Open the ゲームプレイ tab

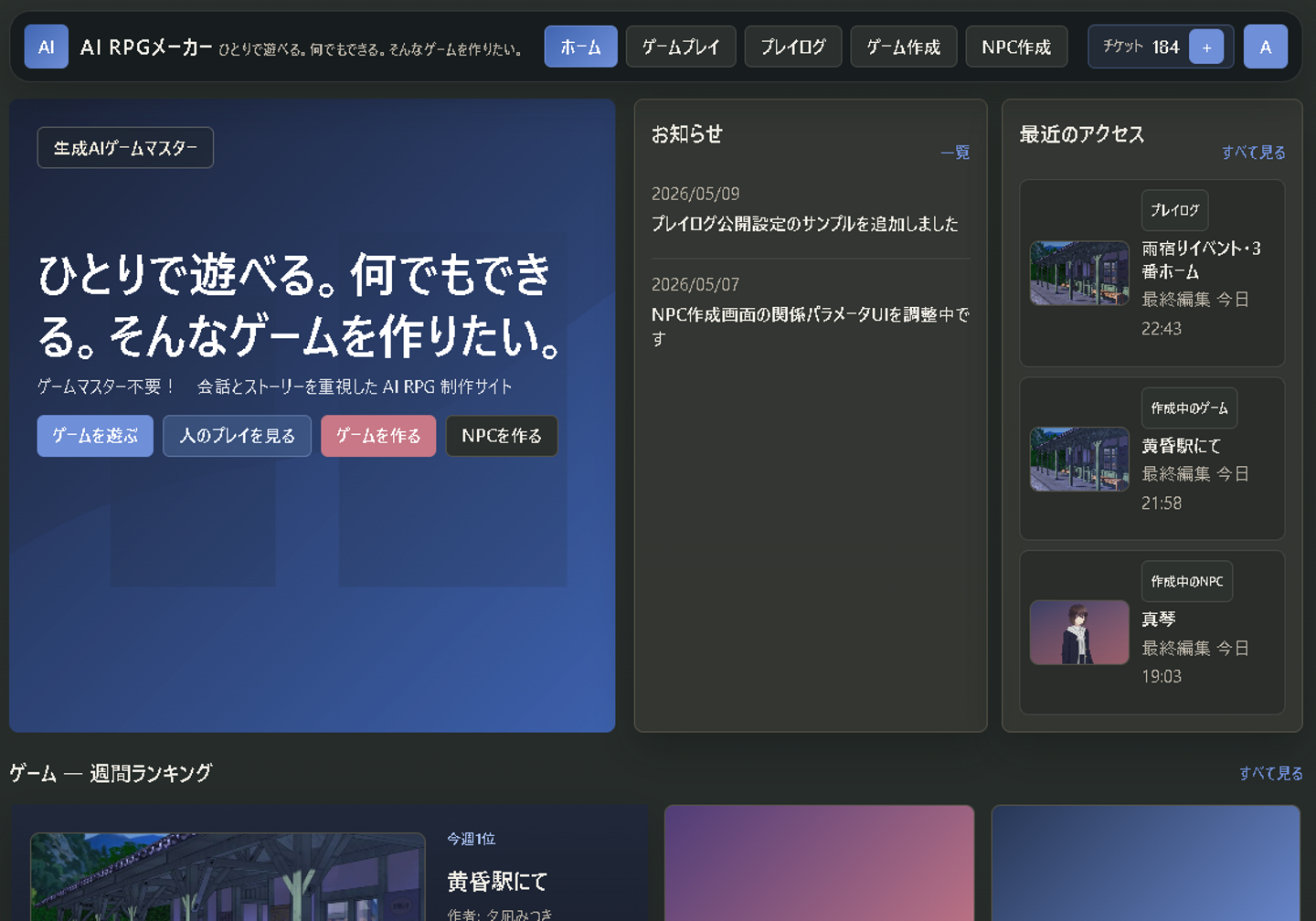tap(681, 47)
